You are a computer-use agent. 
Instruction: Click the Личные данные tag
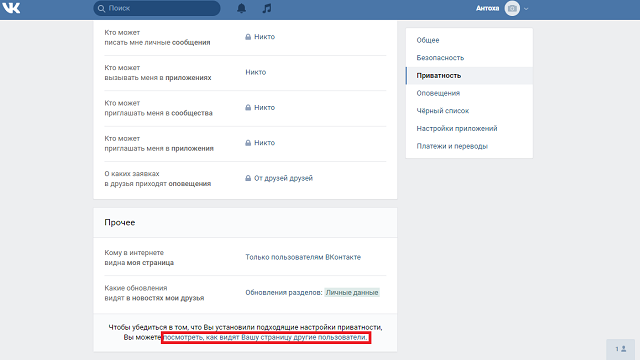(x=352, y=292)
